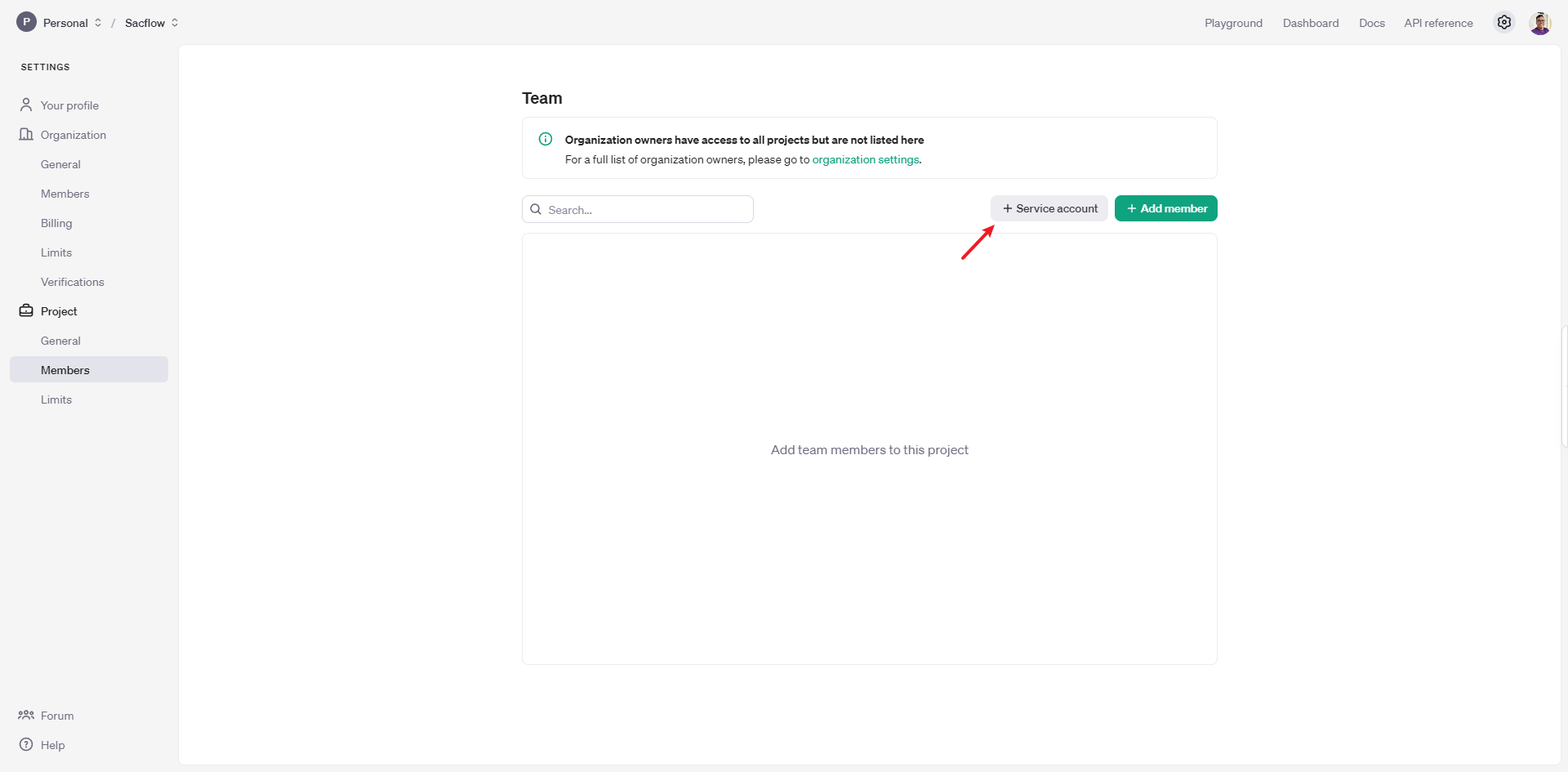The height and width of the screenshot is (772, 1568).
Task: Open Verifications in the sidebar
Action: coord(73,282)
